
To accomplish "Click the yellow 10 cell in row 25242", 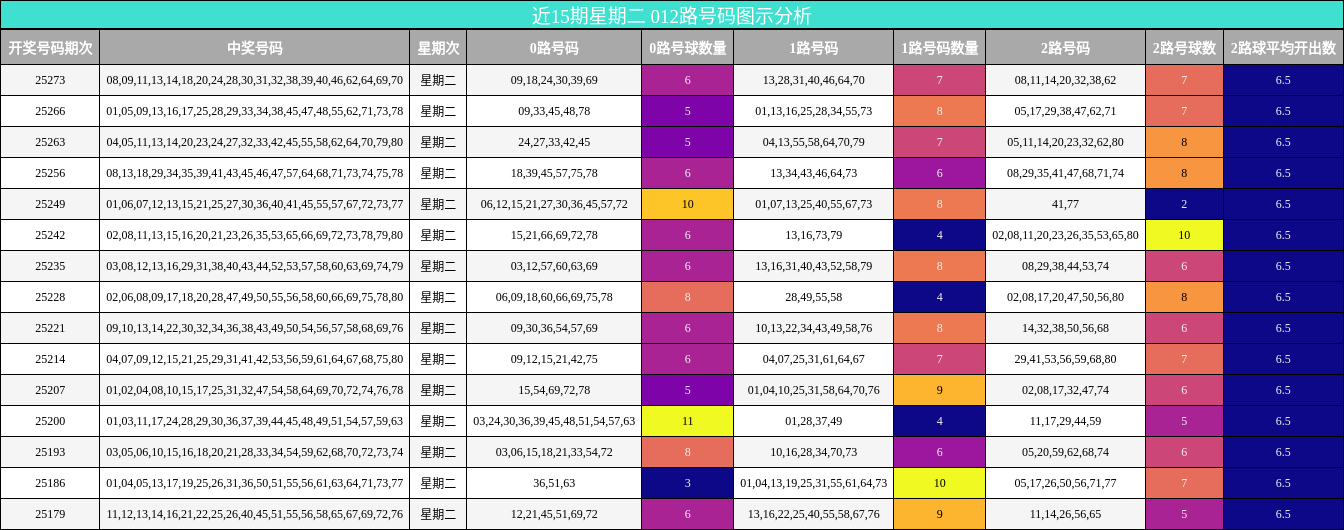I will (1184, 235).
